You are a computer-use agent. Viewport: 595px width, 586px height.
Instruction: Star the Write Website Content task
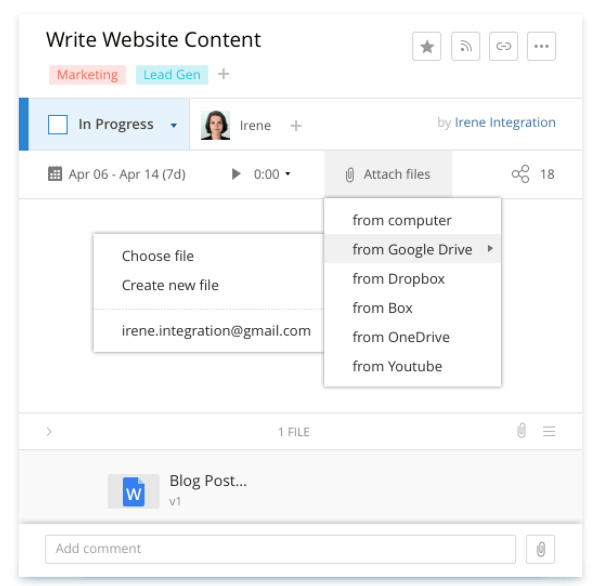427,46
